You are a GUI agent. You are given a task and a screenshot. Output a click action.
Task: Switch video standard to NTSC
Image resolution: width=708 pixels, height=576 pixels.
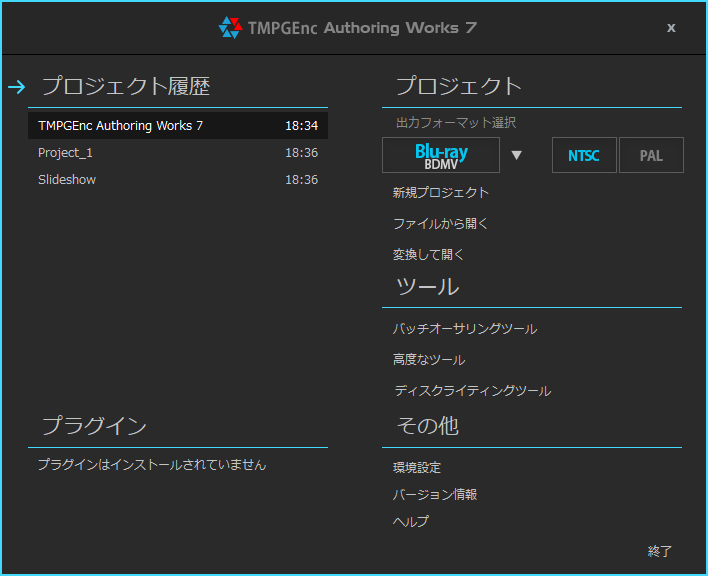click(584, 155)
